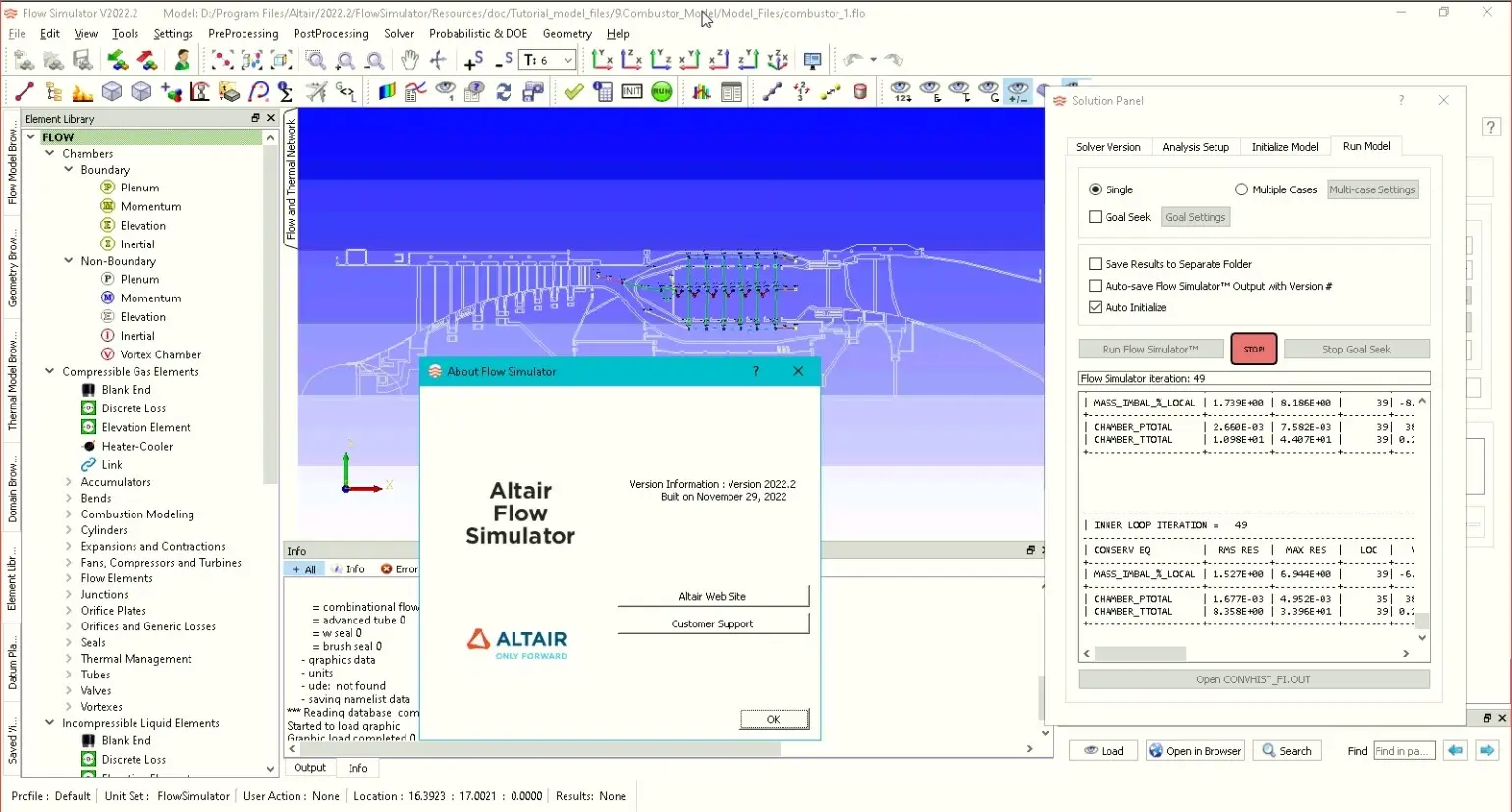Select the Multiple Cases radio button
The height and width of the screenshot is (812, 1512).
[x=1241, y=189]
